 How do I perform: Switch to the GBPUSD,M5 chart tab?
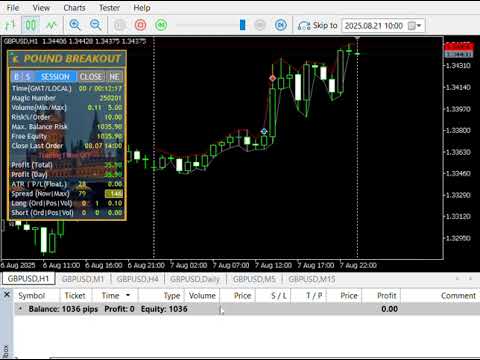click(254, 279)
